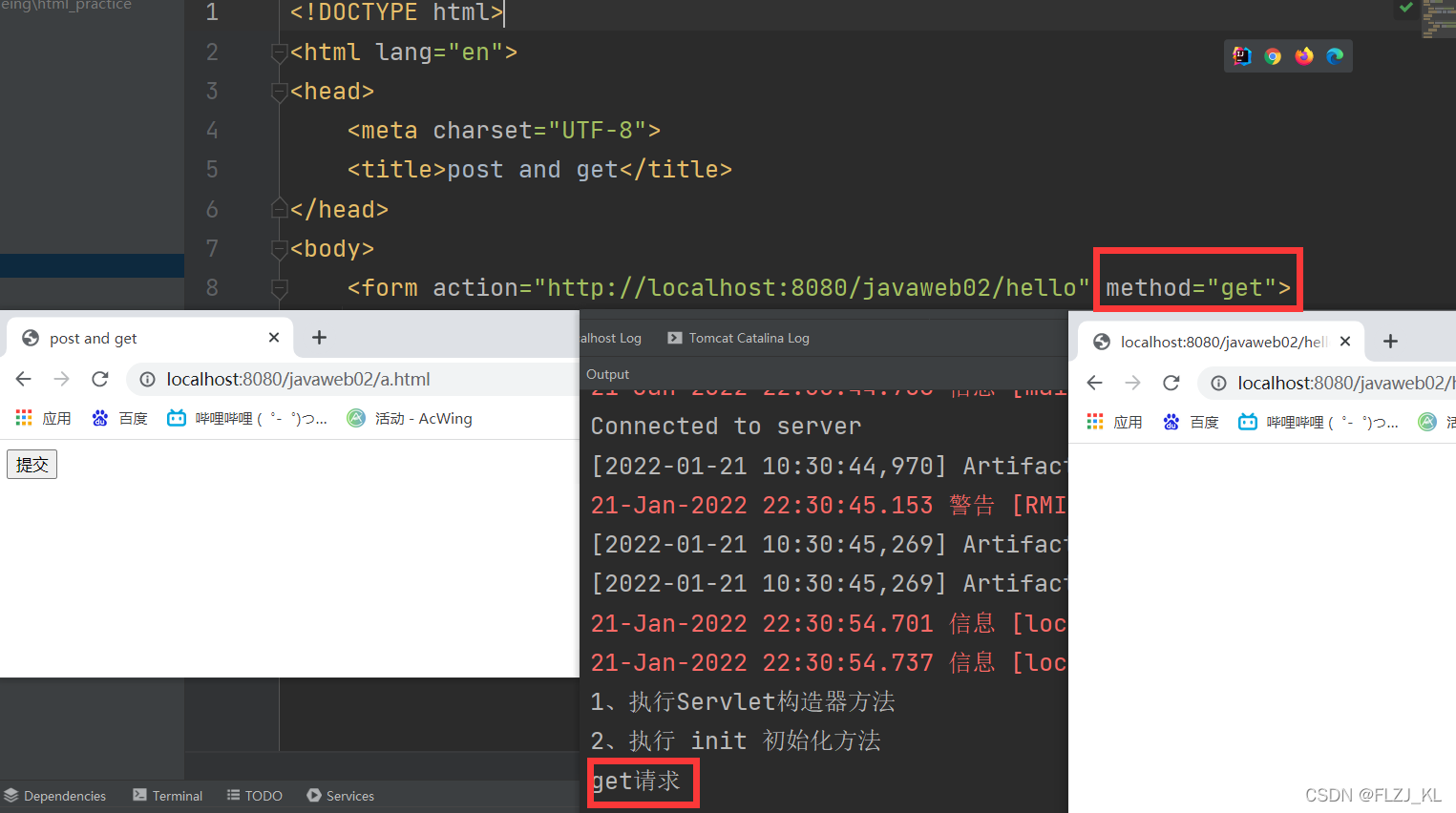1456x813 pixels.
Task: Open page in Edge browser icon
Action: (1335, 56)
